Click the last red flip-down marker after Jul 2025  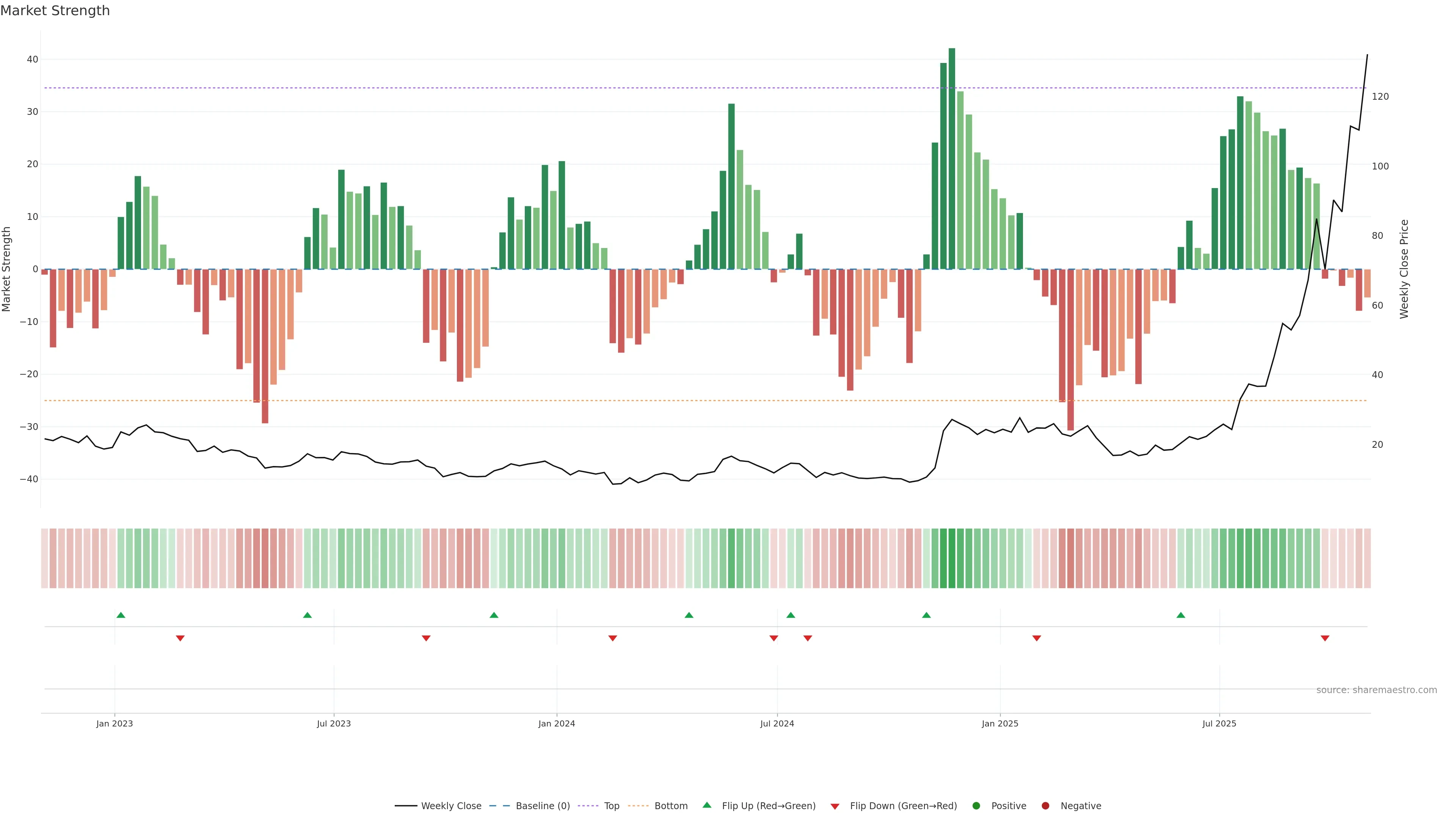click(1325, 638)
